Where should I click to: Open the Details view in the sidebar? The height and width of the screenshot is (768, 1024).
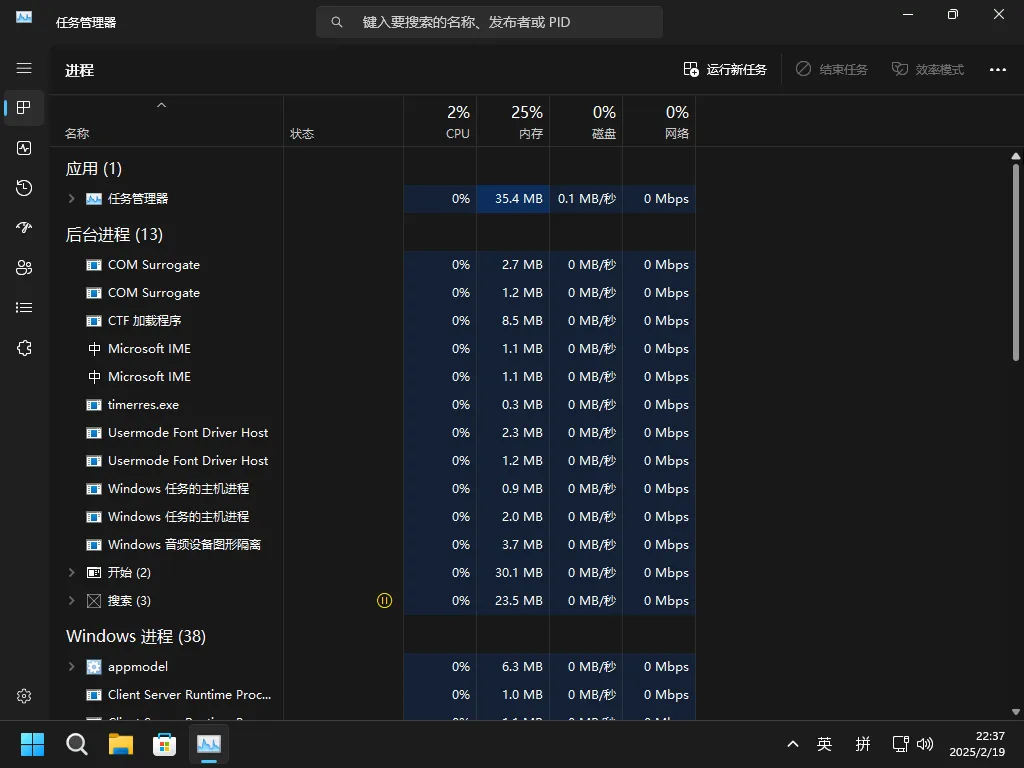click(23, 307)
